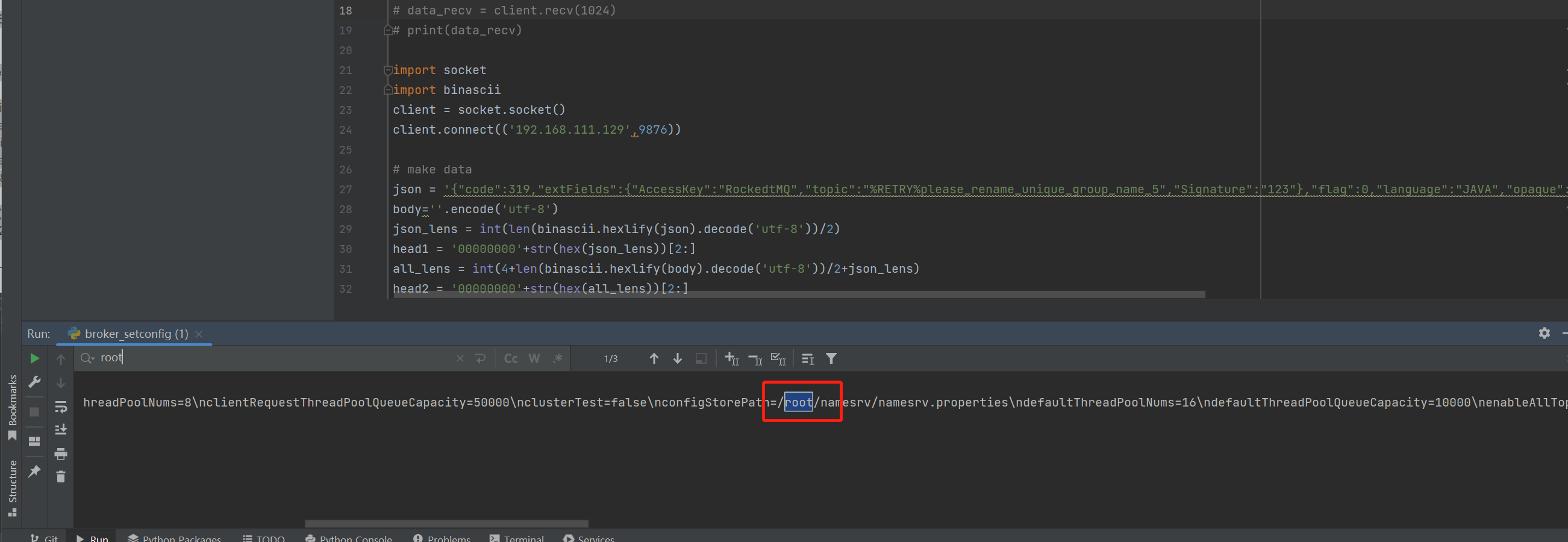Close the broker_setconfig (1) tab

click(199, 334)
